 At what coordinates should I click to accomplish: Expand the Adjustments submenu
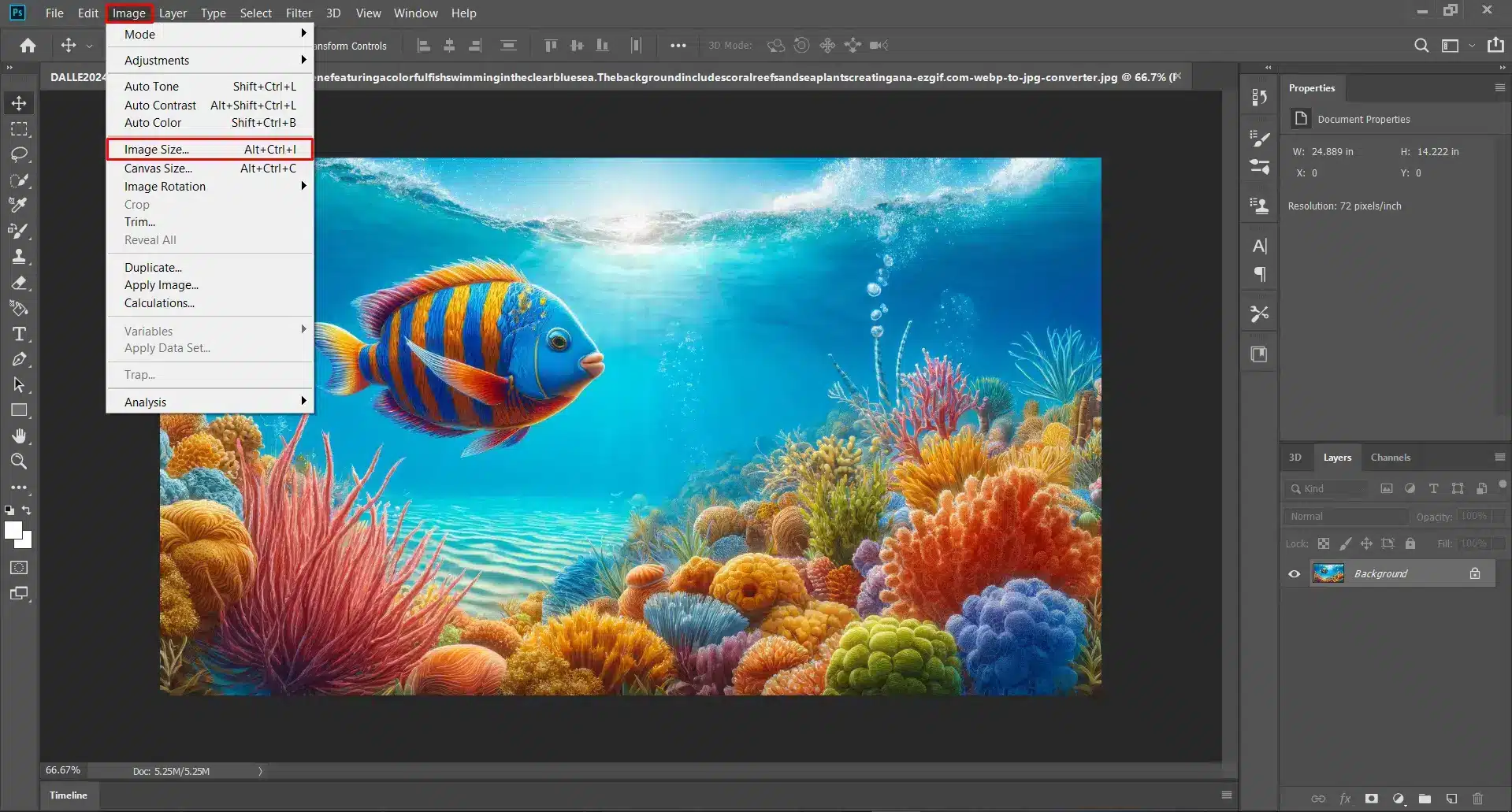coord(210,61)
